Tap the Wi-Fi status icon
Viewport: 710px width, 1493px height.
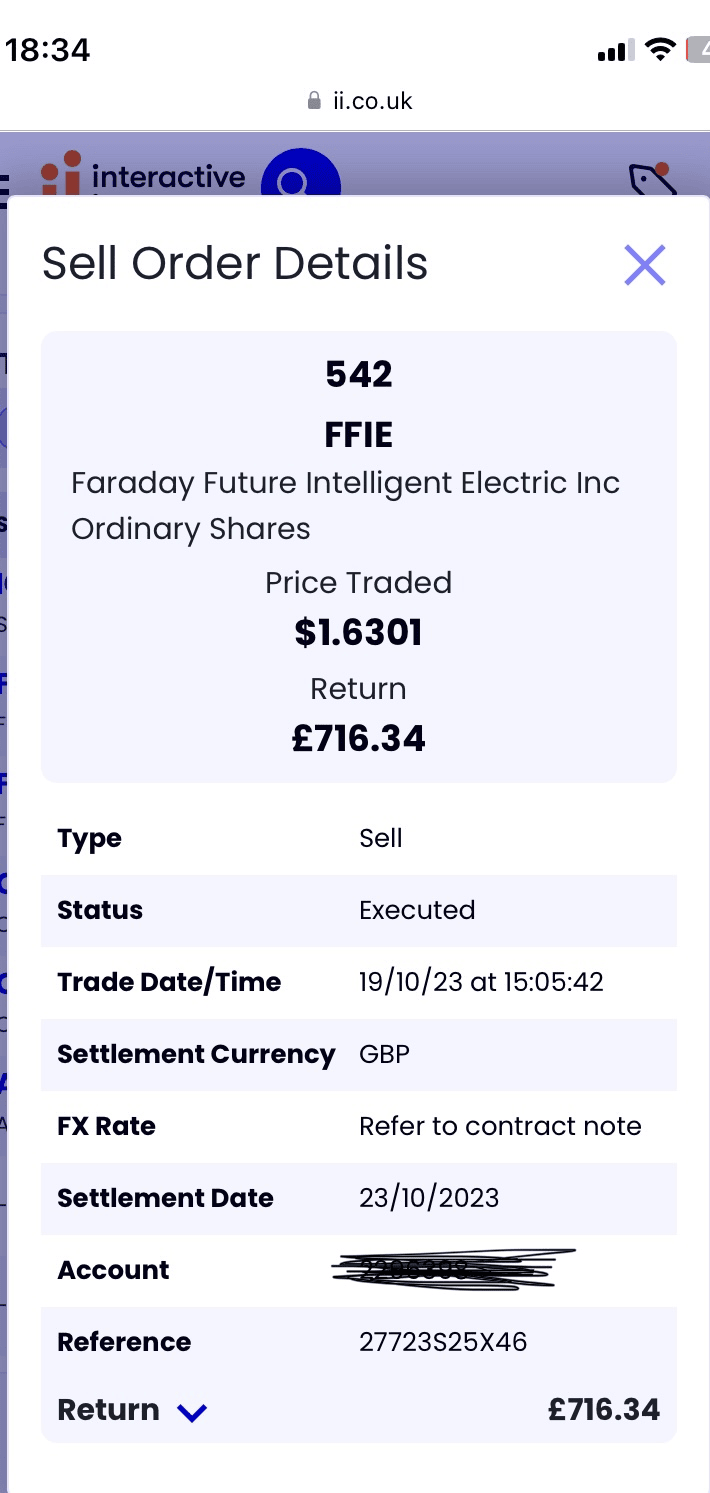660,50
